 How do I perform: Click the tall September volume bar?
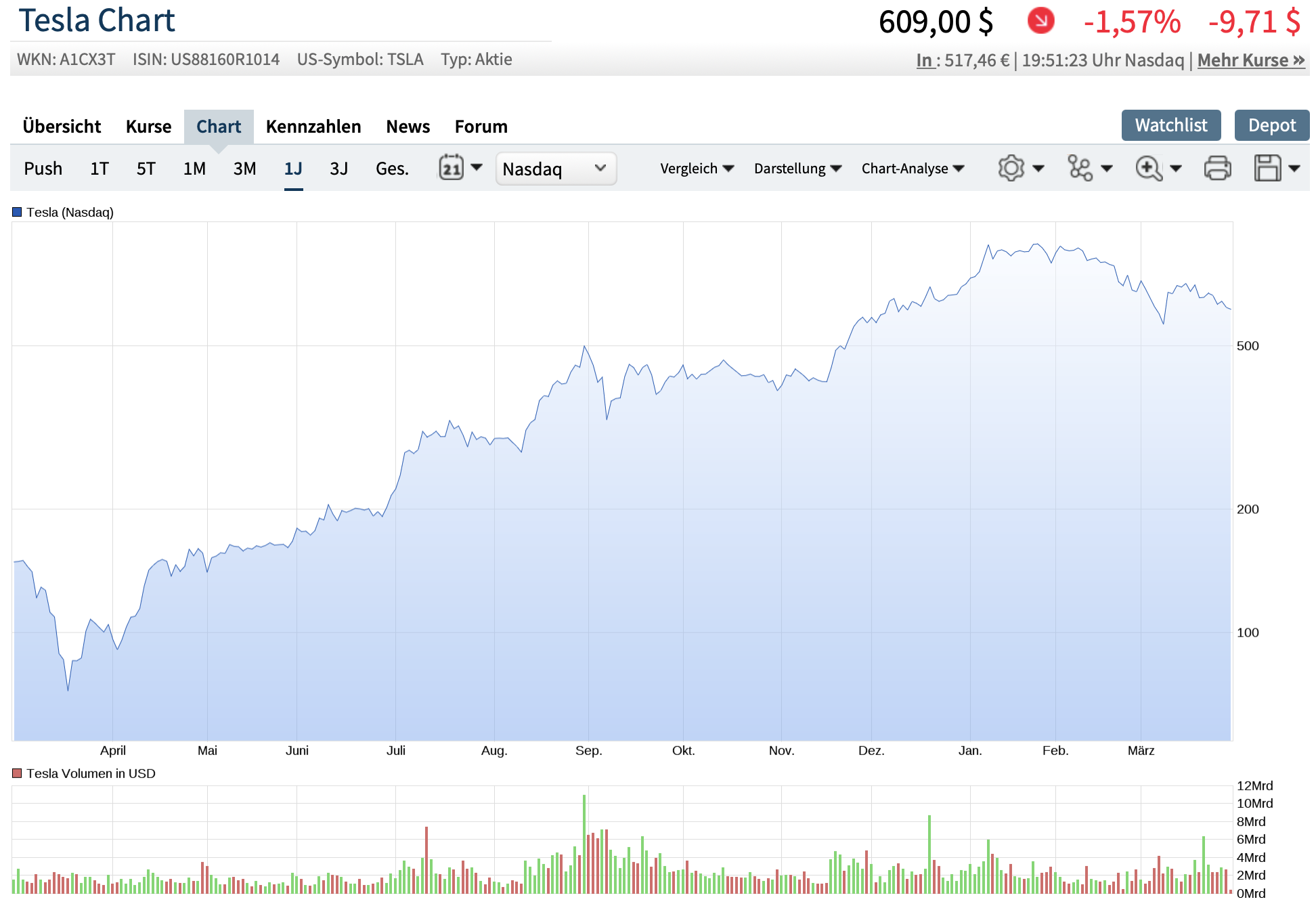584,843
